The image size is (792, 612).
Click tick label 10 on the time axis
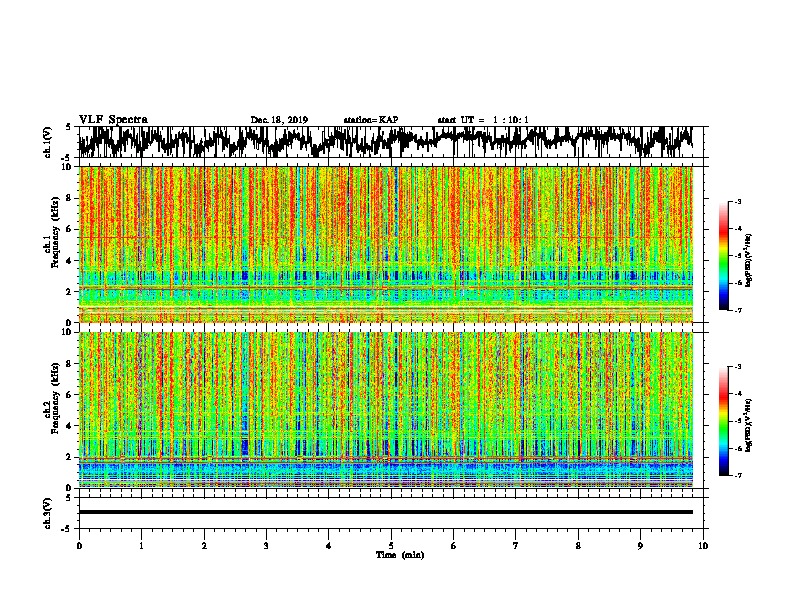(703, 546)
